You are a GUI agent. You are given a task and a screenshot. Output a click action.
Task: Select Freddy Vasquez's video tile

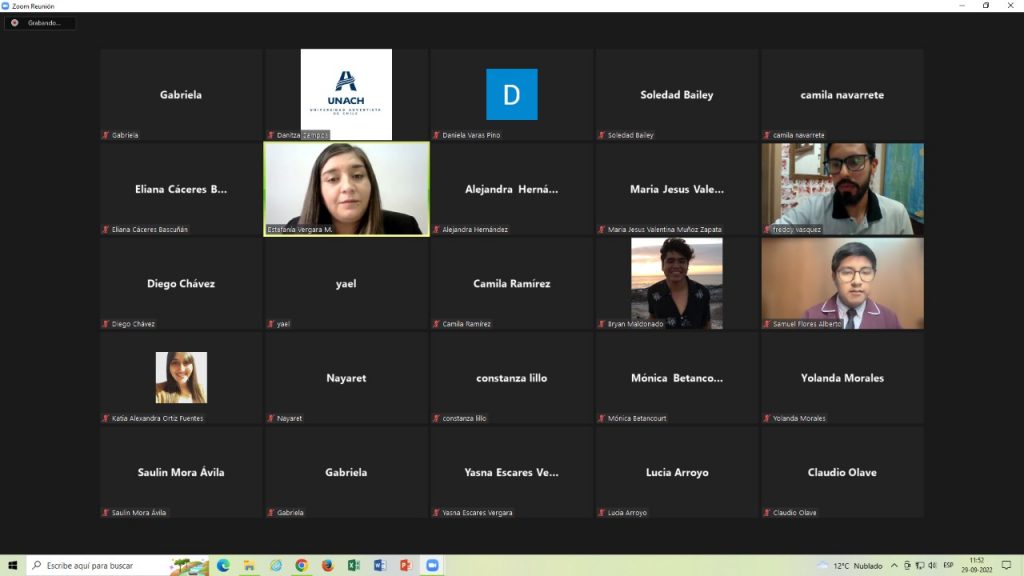point(842,186)
